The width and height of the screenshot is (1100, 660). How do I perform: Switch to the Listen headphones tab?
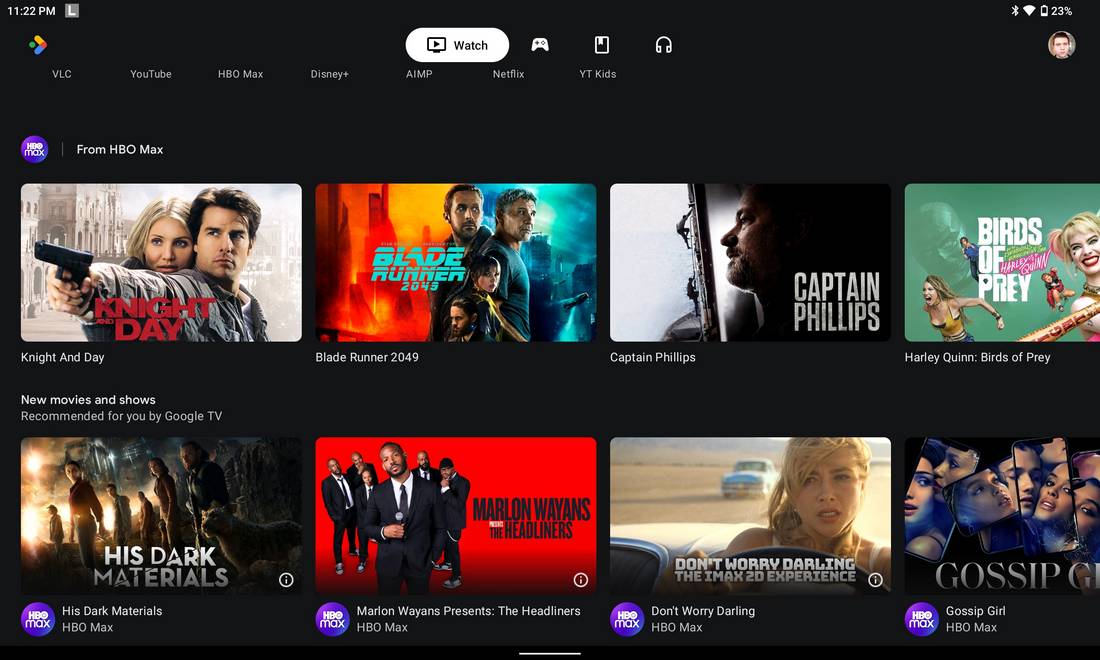click(664, 45)
